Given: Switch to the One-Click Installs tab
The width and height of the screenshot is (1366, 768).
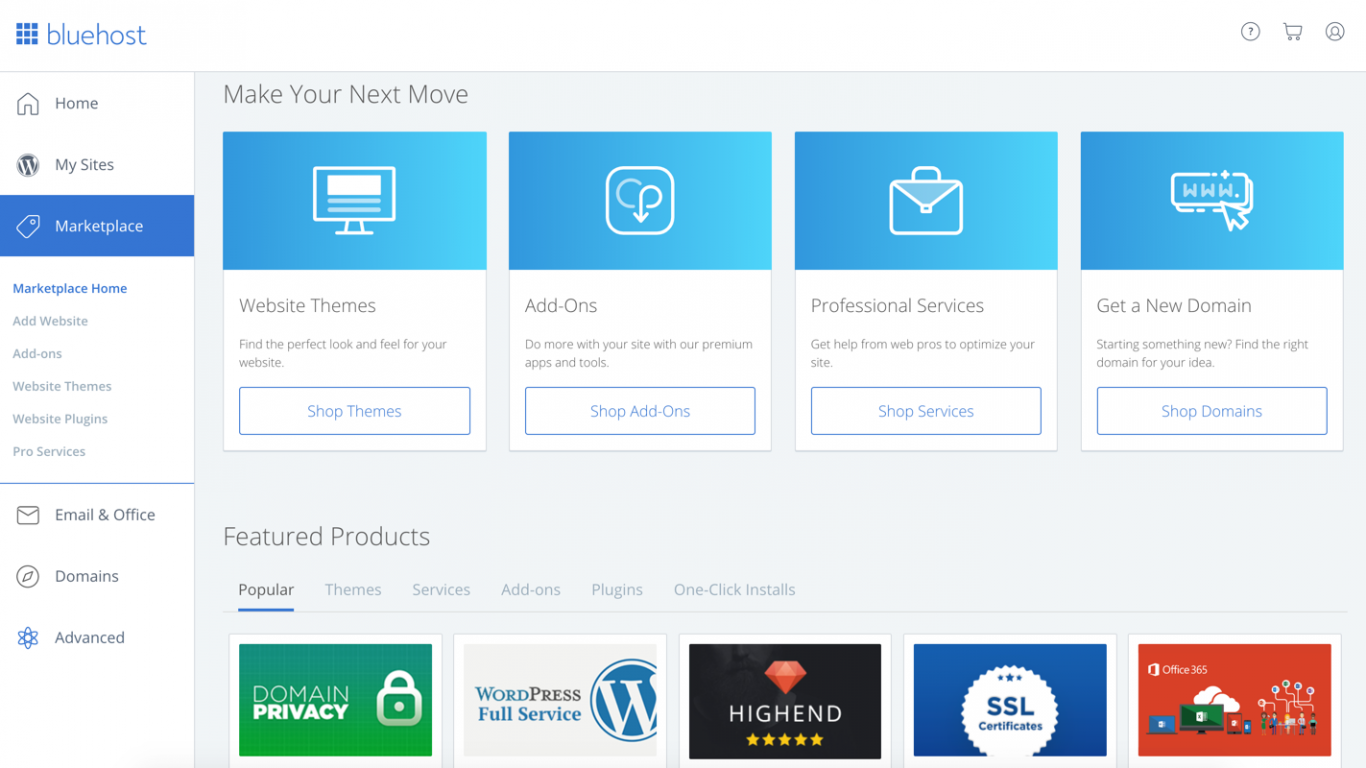Looking at the screenshot, I should (734, 589).
